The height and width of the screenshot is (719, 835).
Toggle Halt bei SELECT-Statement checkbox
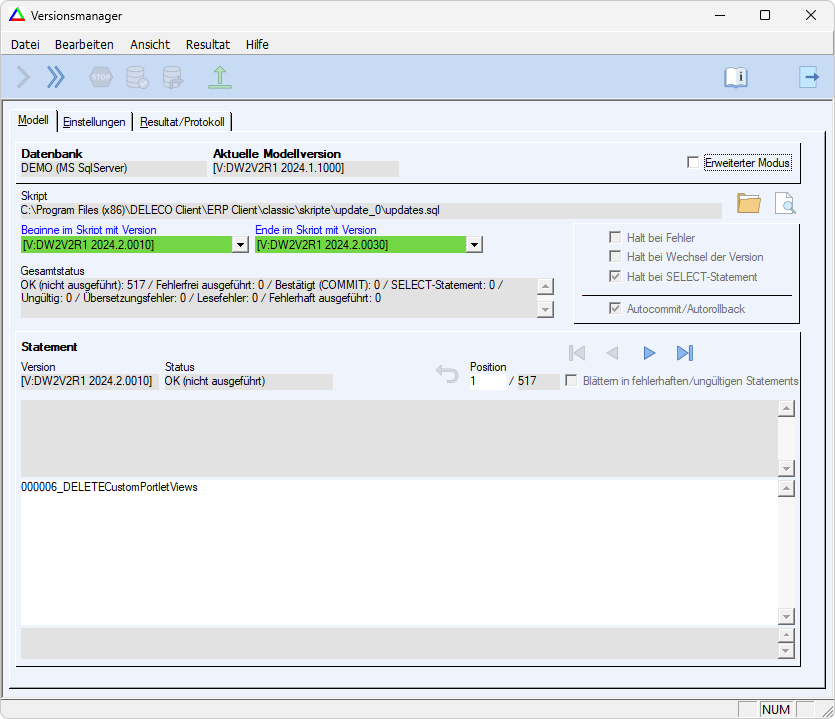(615, 277)
